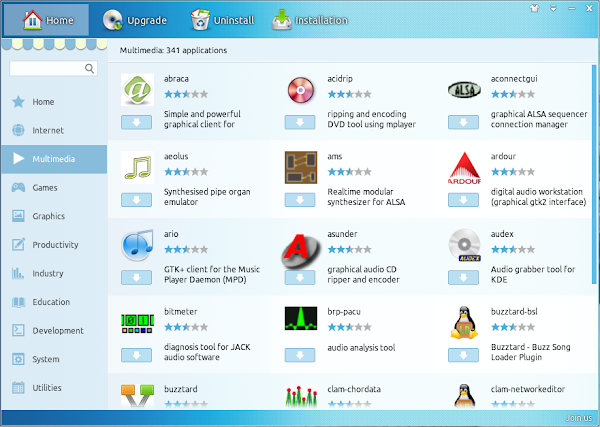Click the vertical scrollbar of app list
Screen dimensions: 600x427
[x=594, y=174]
